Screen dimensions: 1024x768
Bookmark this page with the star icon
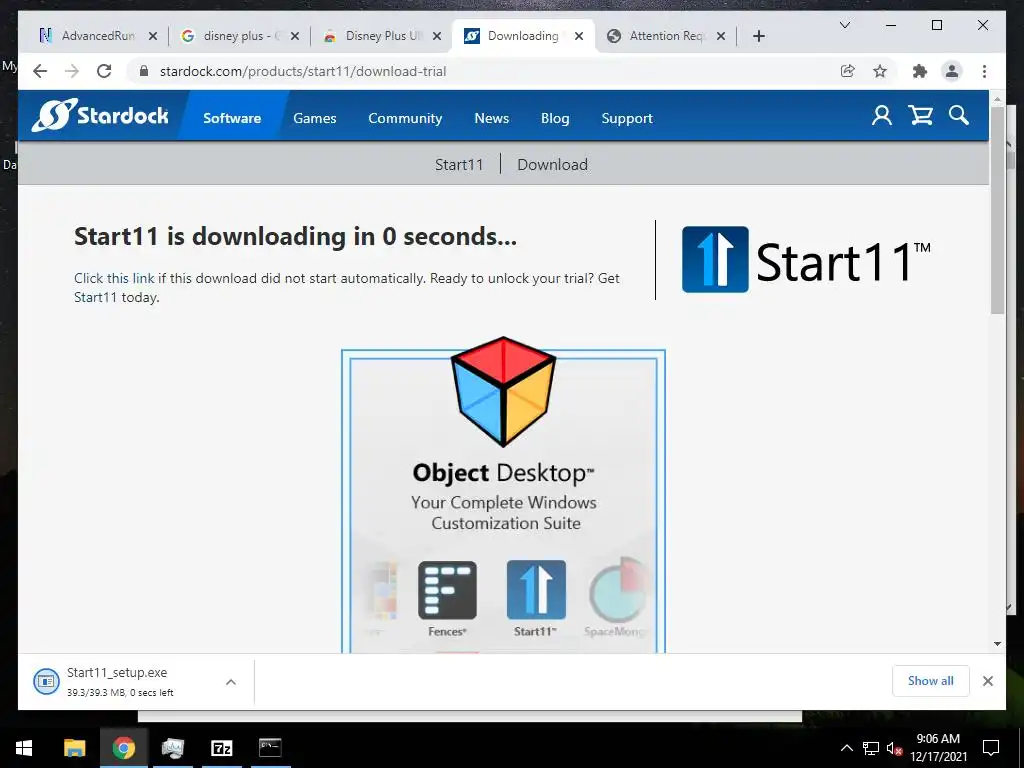click(880, 71)
